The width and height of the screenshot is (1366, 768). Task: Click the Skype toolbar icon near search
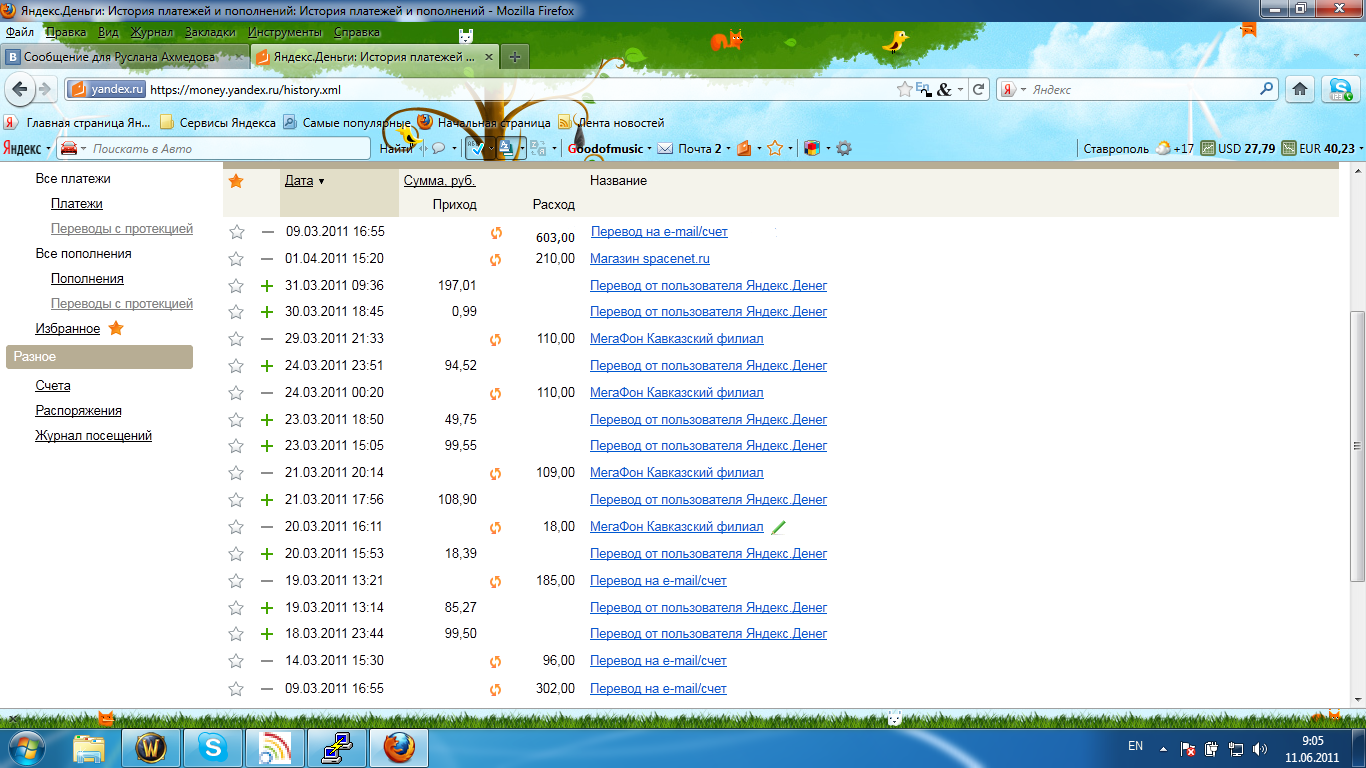click(x=1339, y=89)
